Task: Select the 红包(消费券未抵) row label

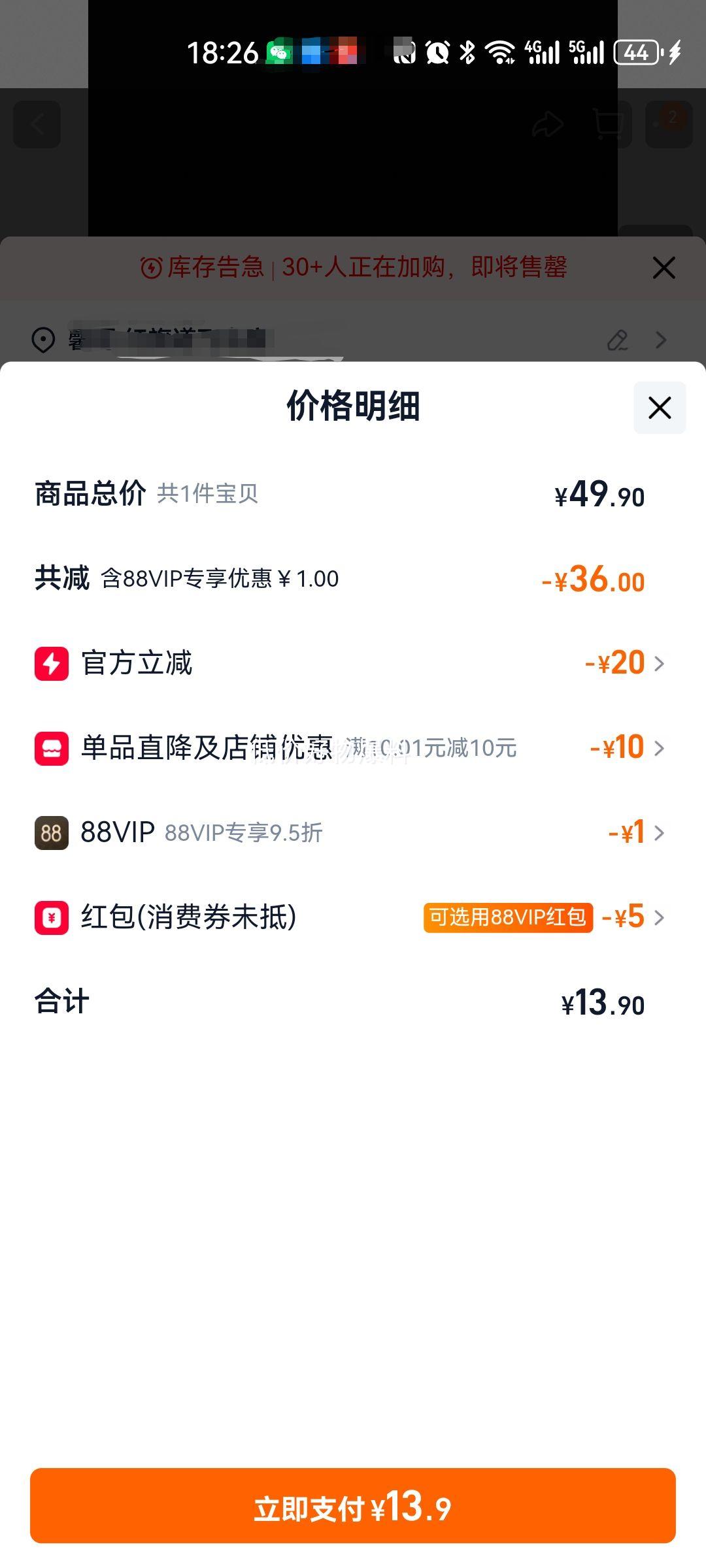Action: pos(188,917)
